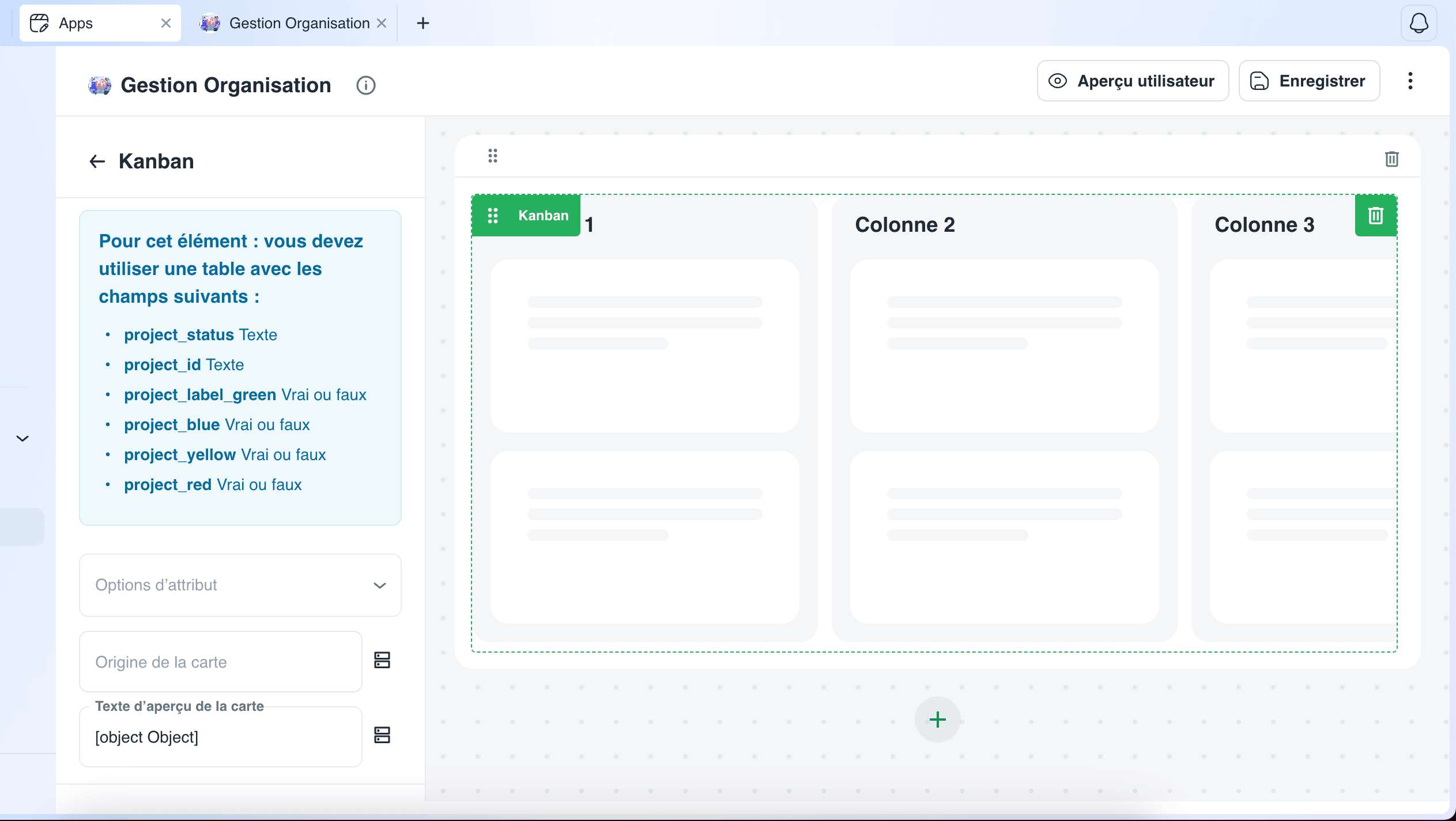Focus the Origine de la carte field
The width and height of the screenshot is (1456, 821).
221,662
